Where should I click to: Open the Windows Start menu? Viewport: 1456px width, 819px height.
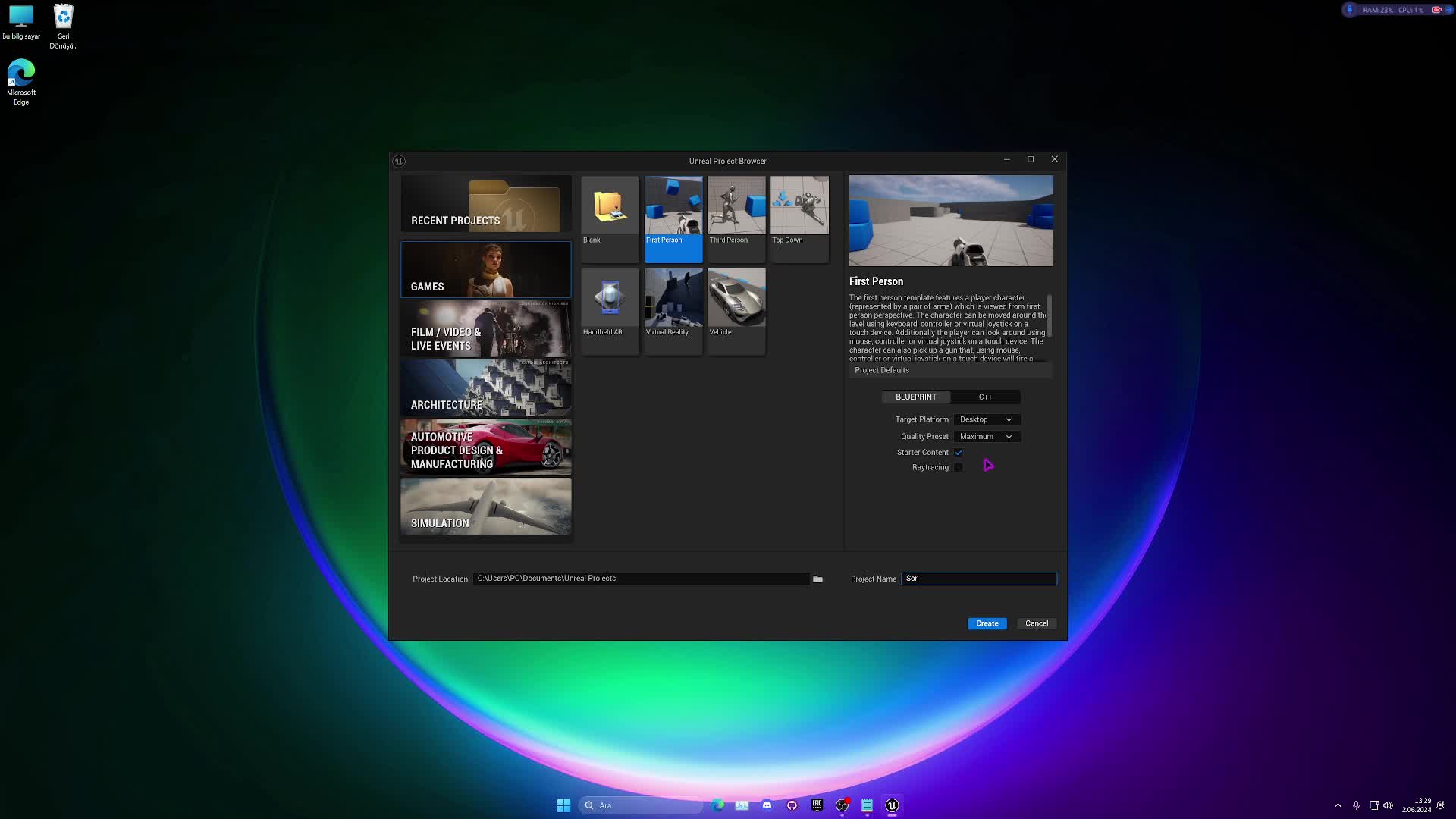(563, 805)
